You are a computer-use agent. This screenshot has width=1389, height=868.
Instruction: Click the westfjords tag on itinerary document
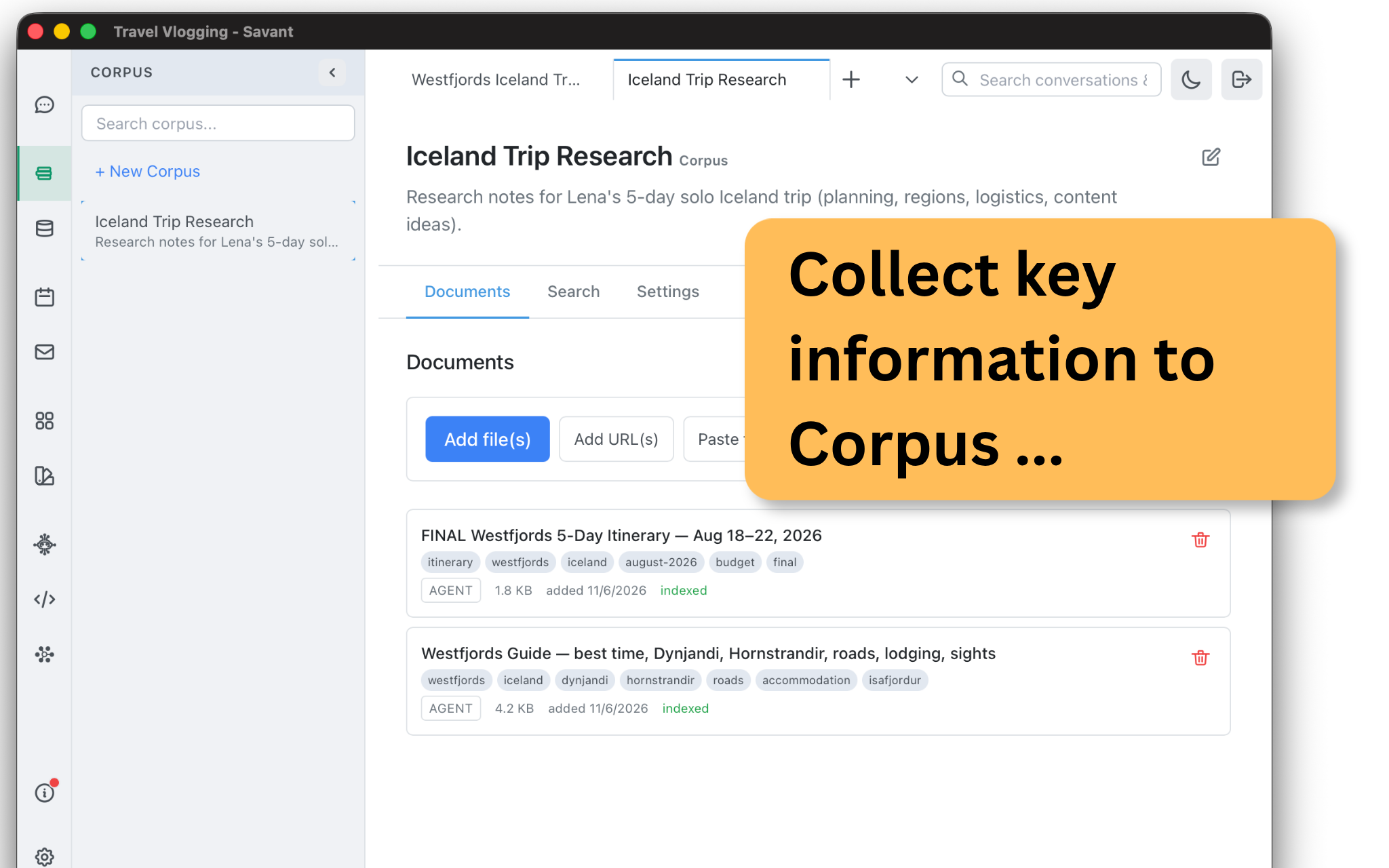(x=520, y=562)
